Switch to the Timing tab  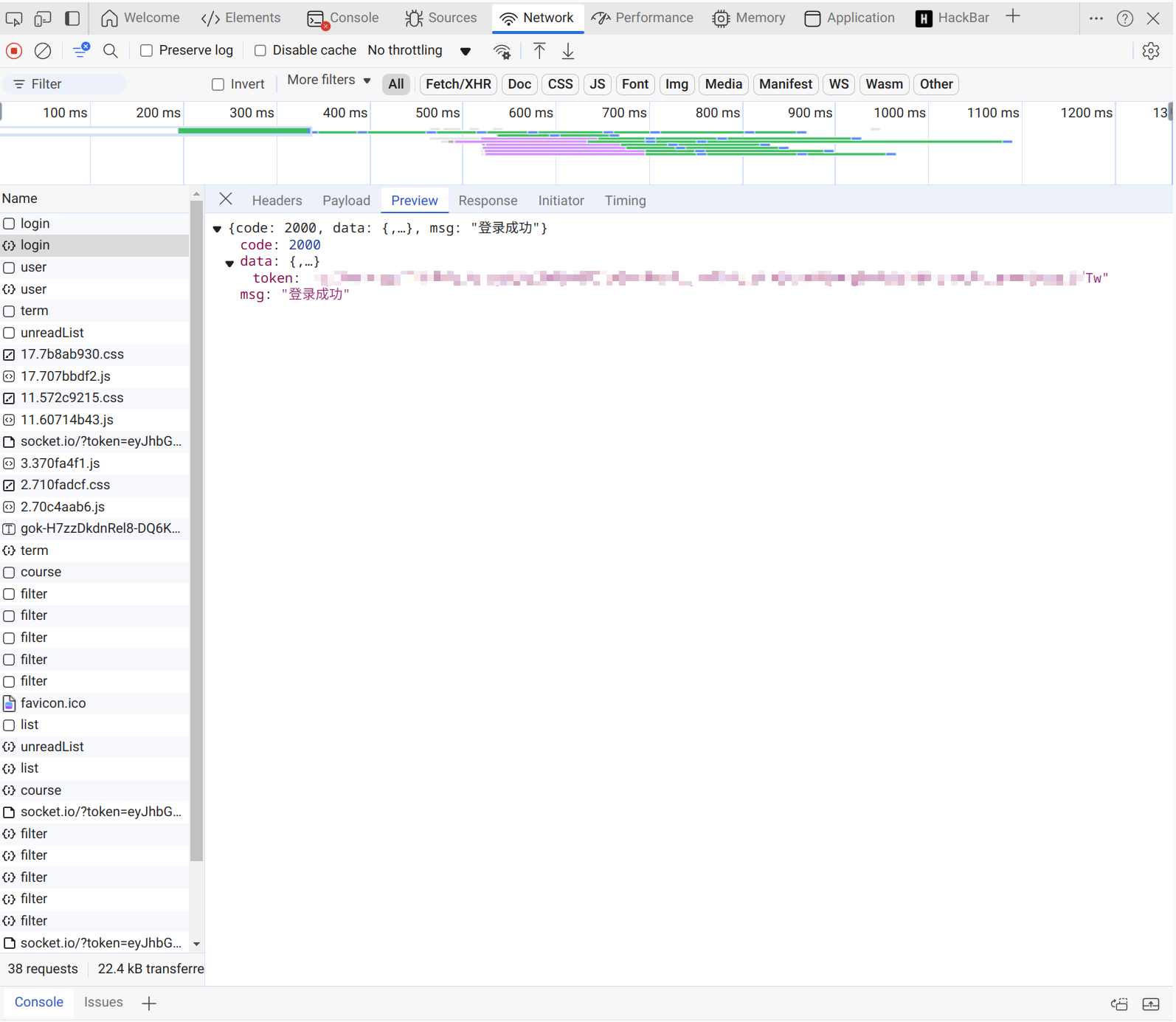pyautogui.click(x=625, y=201)
